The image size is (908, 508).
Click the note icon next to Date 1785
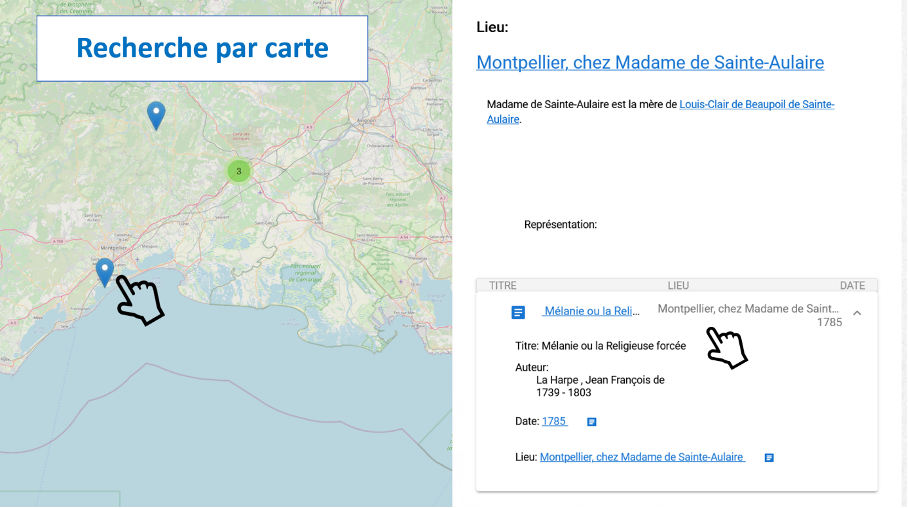(592, 422)
